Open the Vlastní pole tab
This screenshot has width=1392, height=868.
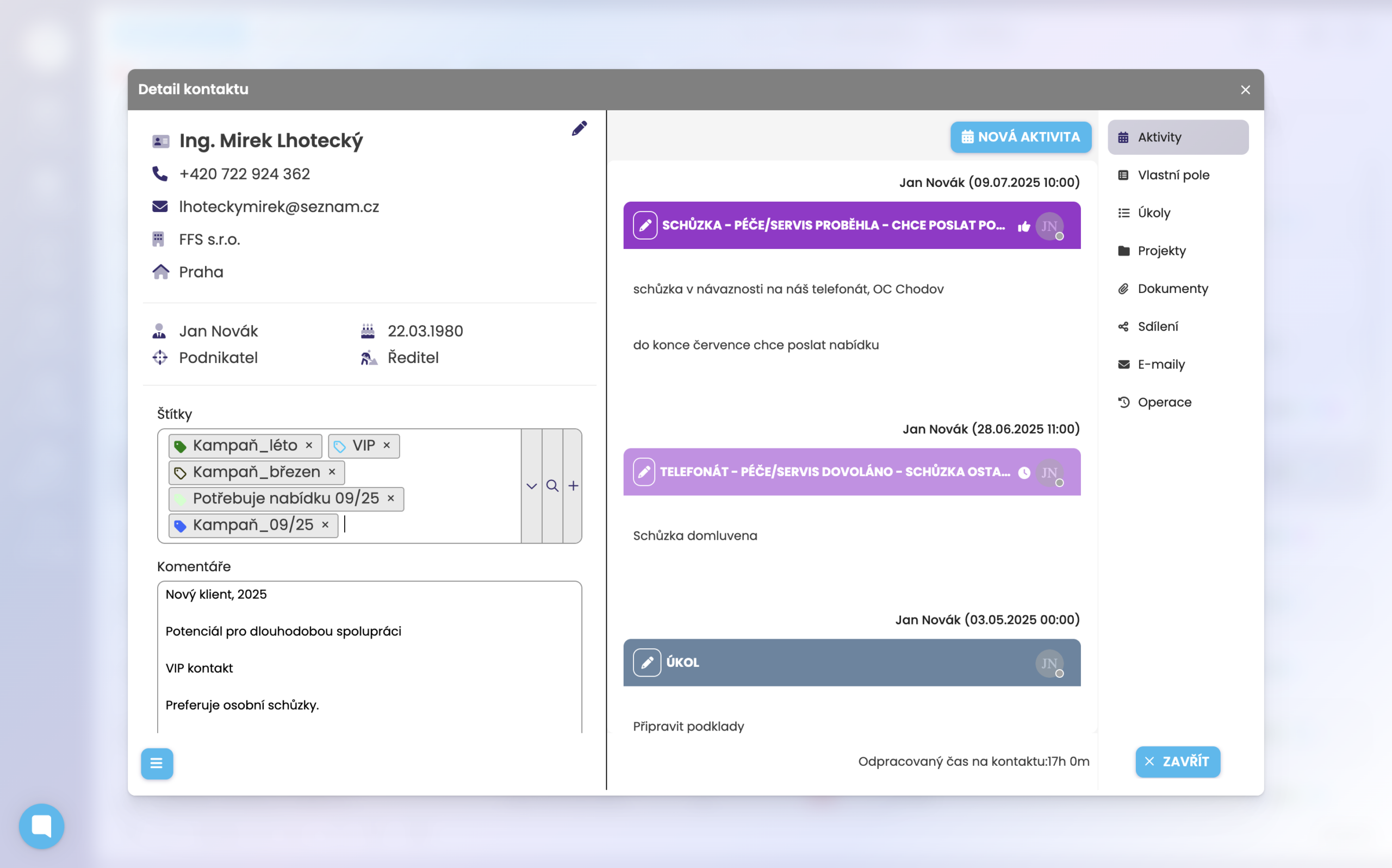pos(1173,175)
